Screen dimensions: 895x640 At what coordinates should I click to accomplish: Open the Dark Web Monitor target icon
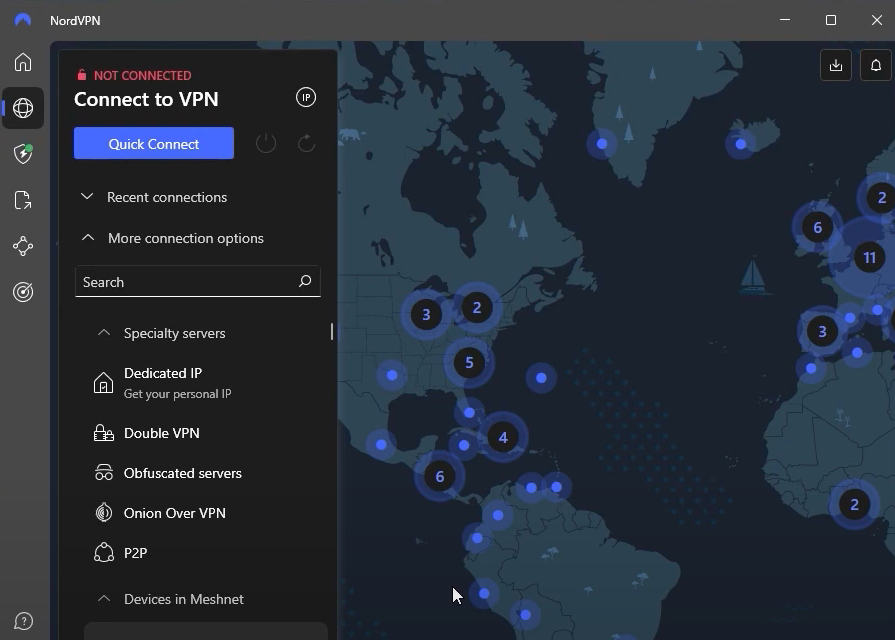click(23, 292)
